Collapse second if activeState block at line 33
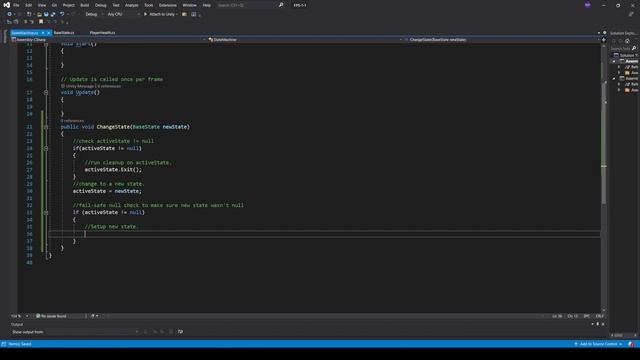The image size is (640, 360). [x=46, y=213]
